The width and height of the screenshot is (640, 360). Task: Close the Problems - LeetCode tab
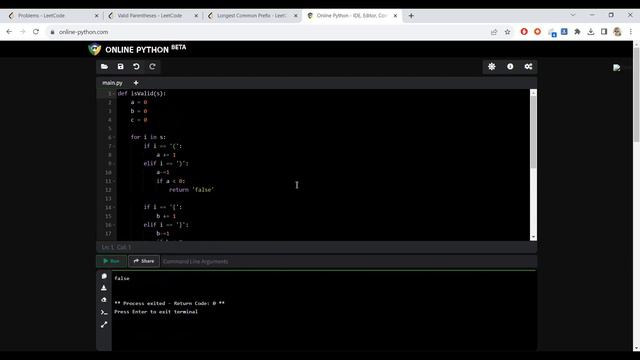[96, 16]
